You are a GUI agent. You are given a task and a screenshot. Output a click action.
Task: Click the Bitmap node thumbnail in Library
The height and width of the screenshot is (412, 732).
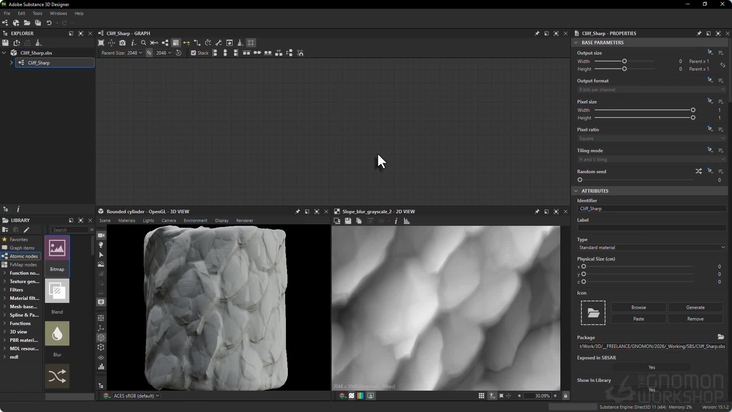tap(57, 248)
